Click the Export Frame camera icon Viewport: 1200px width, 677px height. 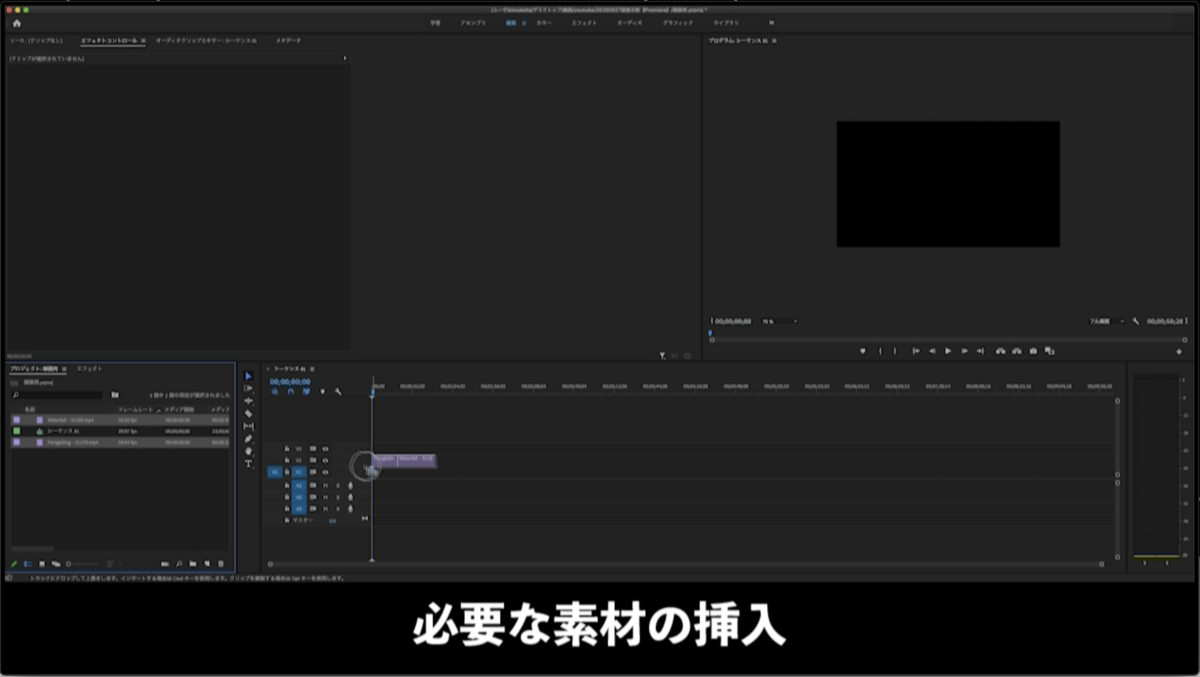(1031, 351)
